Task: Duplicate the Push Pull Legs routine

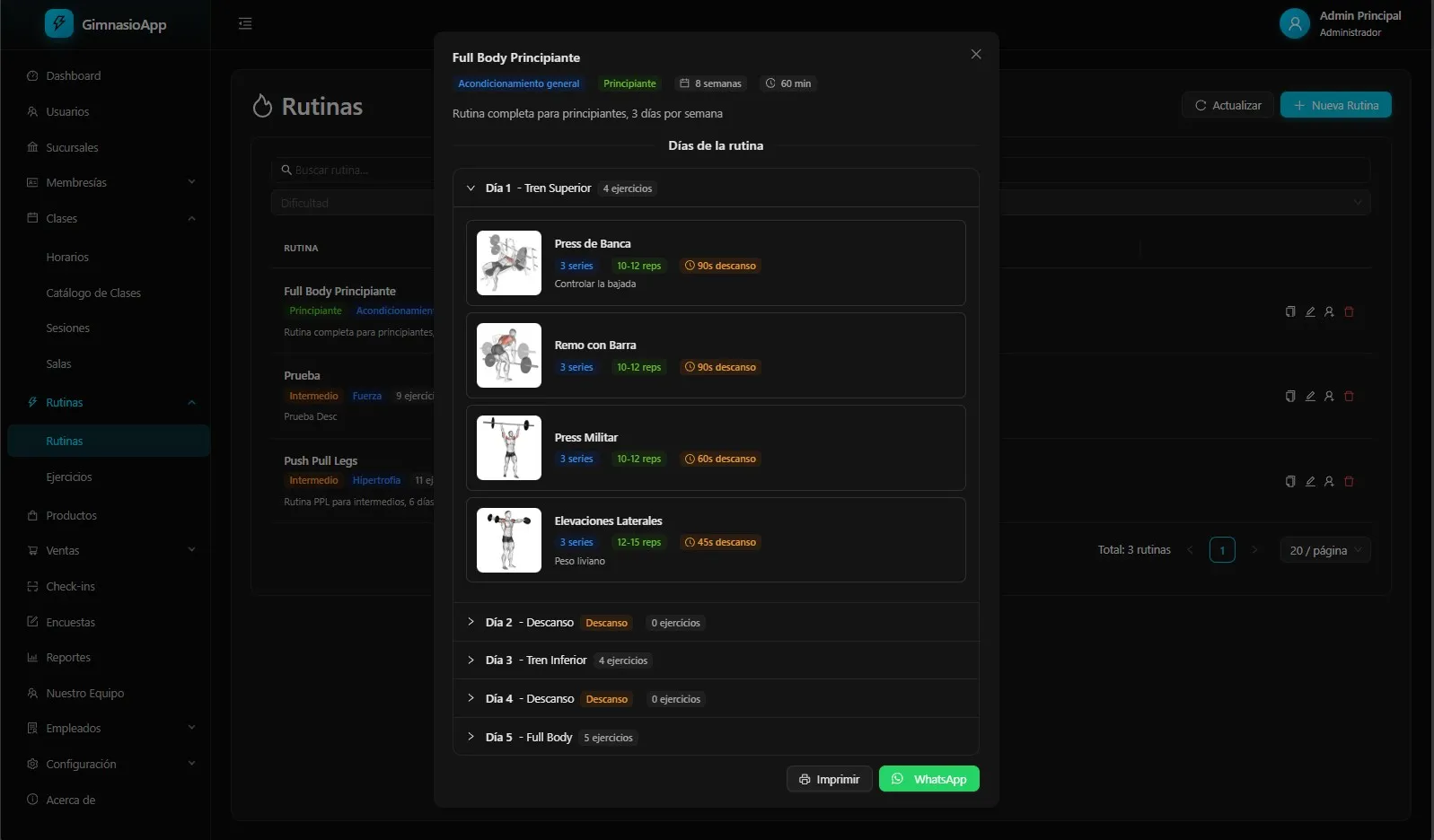Action: pos(1290,482)
